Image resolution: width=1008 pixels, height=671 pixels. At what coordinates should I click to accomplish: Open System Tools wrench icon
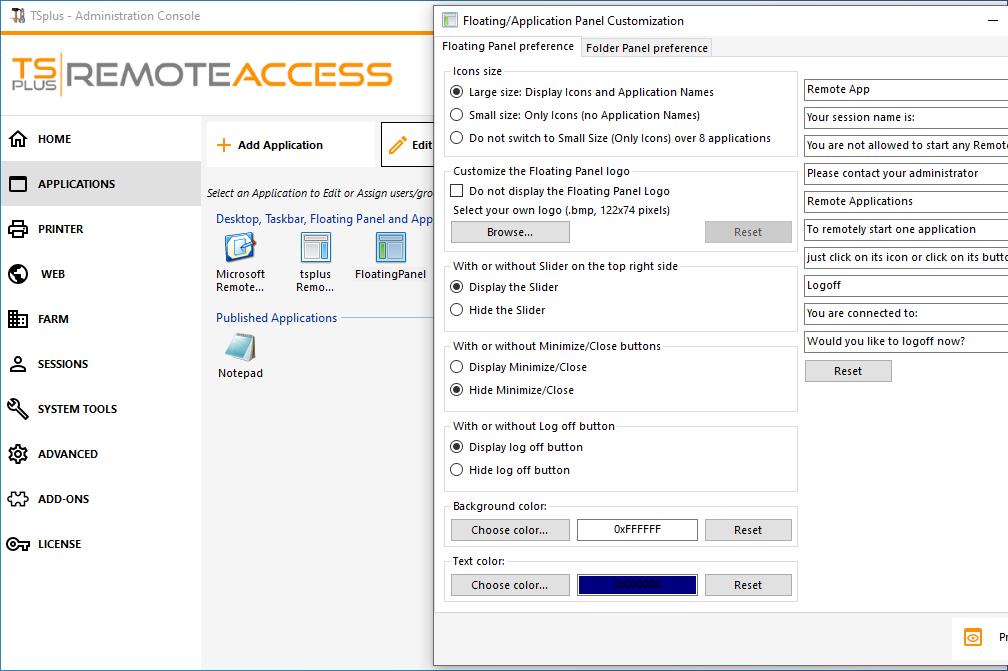pos(18,409)
